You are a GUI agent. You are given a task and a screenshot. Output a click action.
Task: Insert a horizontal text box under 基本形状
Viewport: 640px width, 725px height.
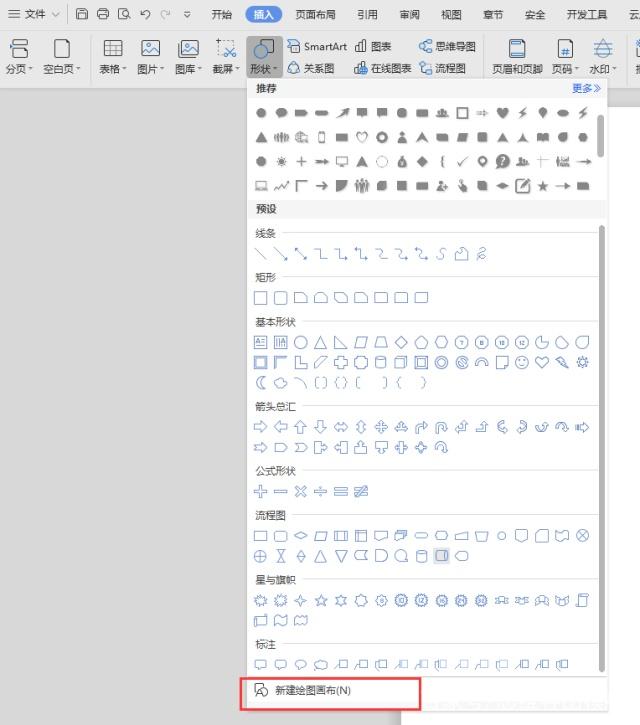click(x=261, y=342)
